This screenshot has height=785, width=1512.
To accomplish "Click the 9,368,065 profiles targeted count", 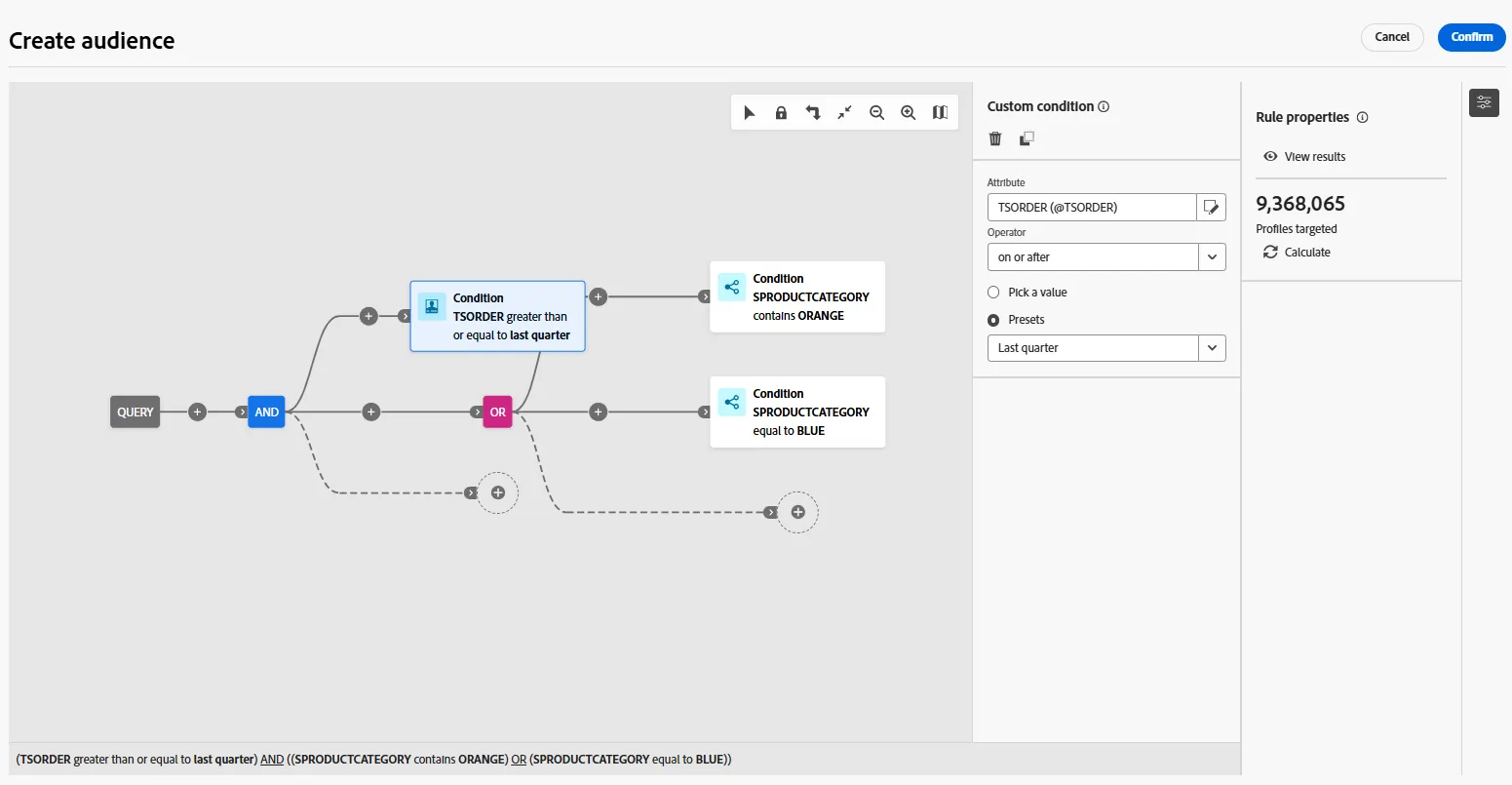I will [x=1300, y=204].
